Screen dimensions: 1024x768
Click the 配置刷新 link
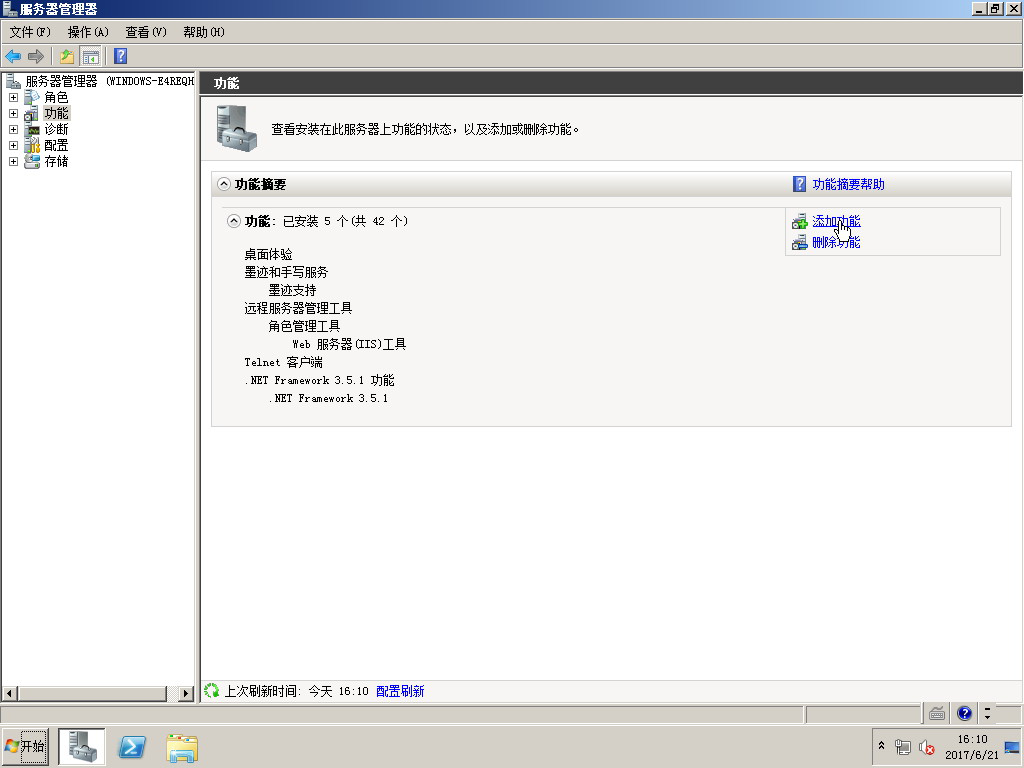(400, 690)
